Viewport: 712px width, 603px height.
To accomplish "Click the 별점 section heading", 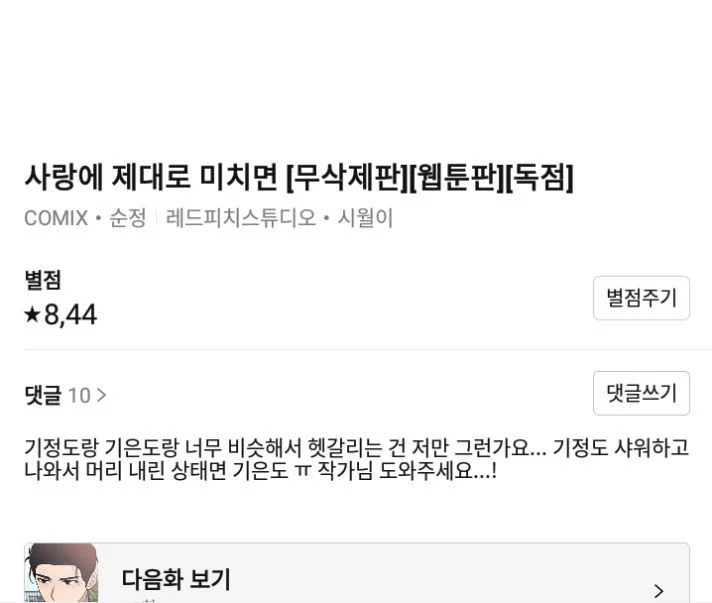I will coord(43,280).
